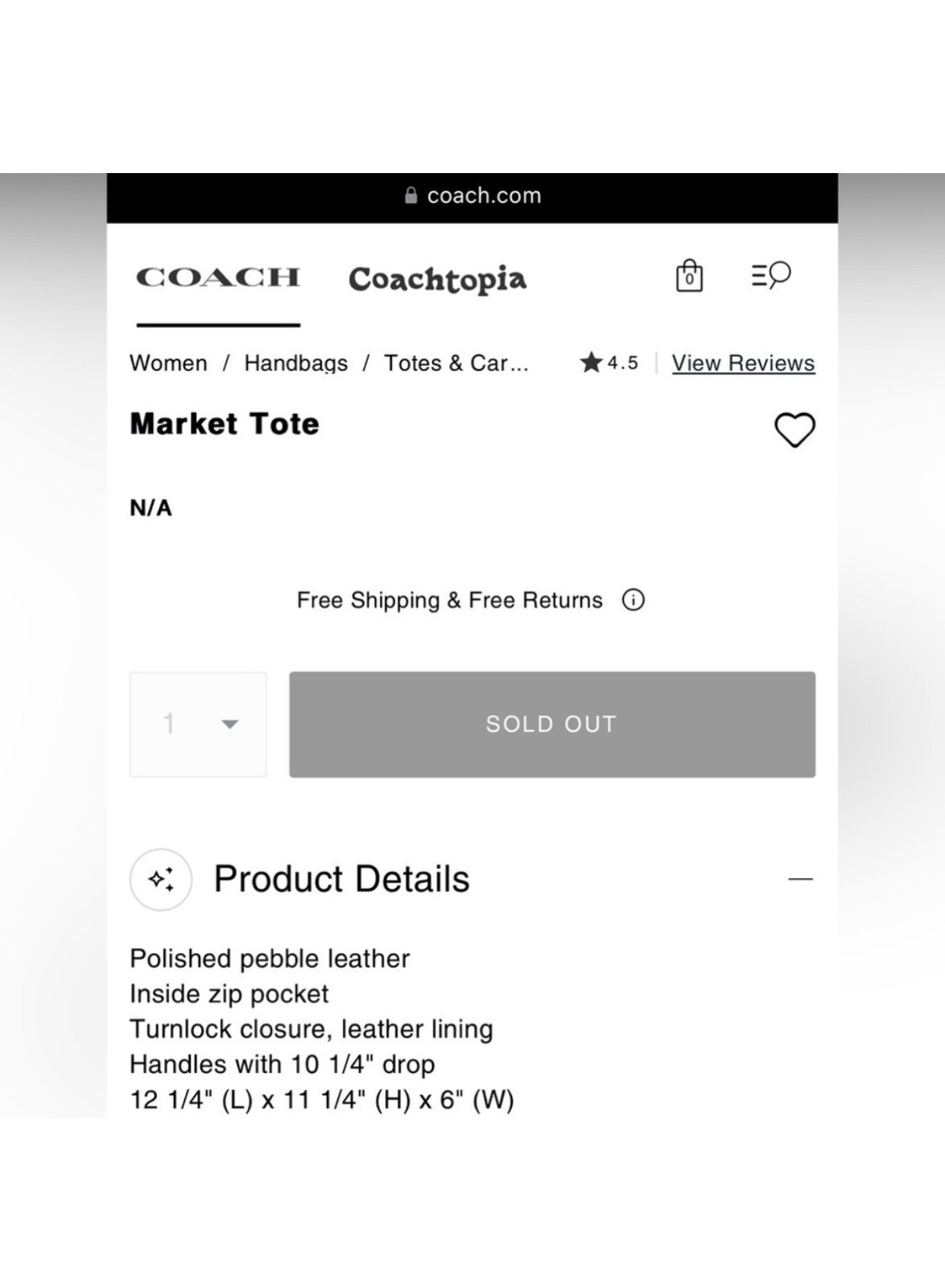Click Free Shipping & Free Returns text
The width and height of the screenshot is (945, 1288).
(449, 601)
